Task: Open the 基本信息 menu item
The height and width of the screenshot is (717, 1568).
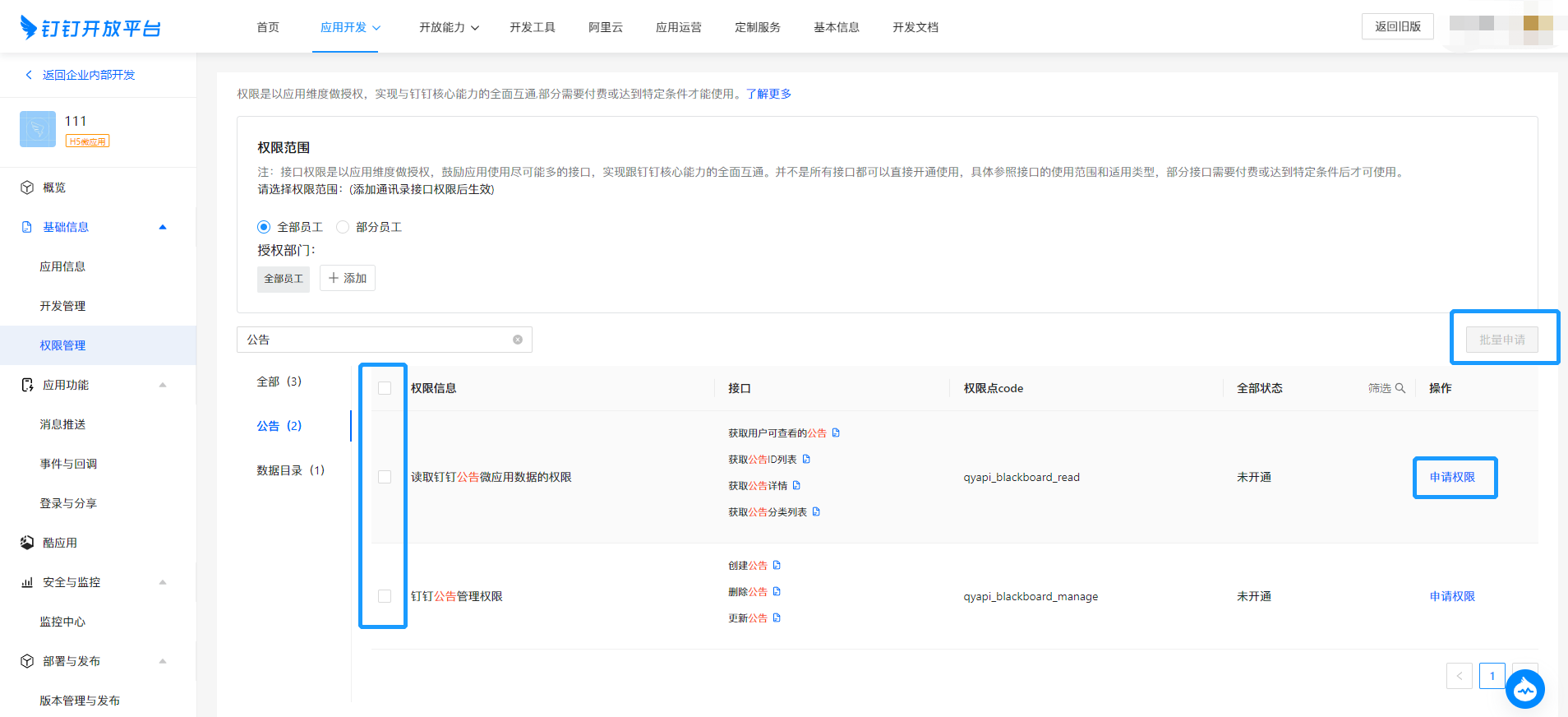Action: click(837, 27)
